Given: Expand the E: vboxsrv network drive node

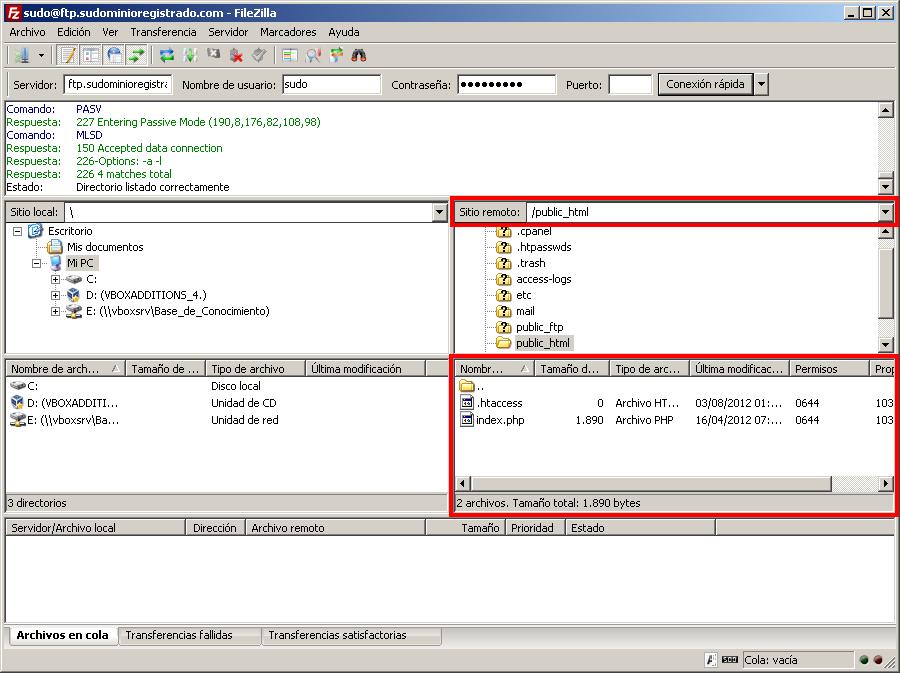Looking at the screenshot, I should pyautogui.click(x=55, y=312).
